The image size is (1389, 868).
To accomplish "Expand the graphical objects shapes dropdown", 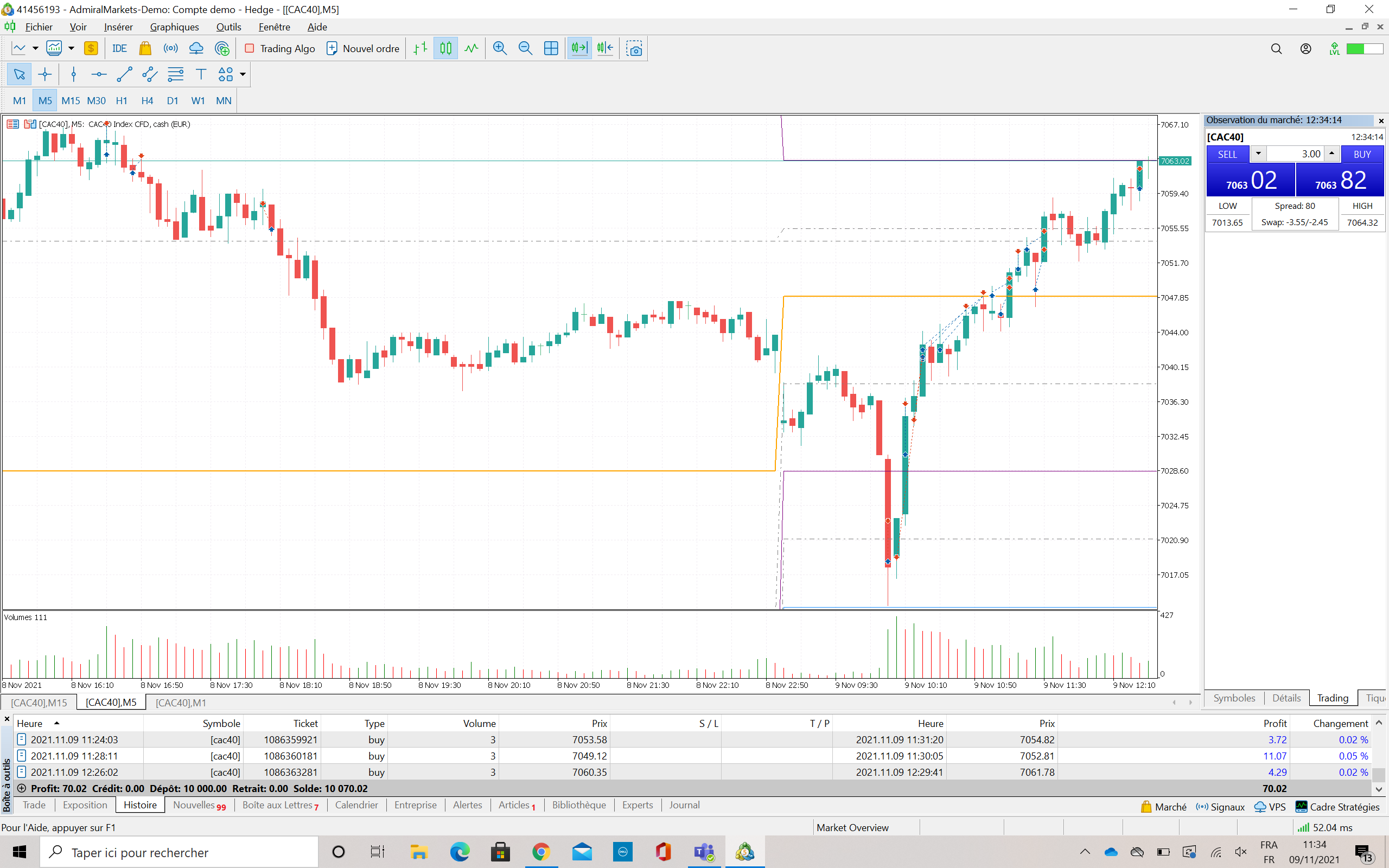I will [243, 75].
